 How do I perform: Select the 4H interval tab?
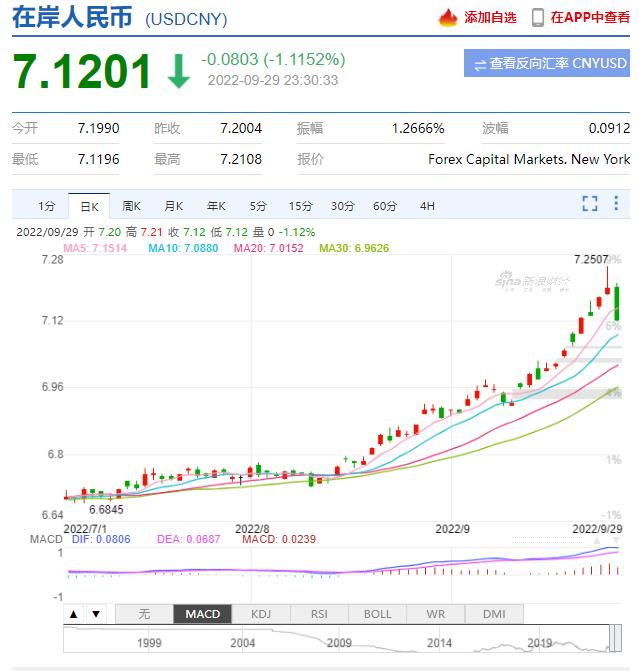click(427, 206)
